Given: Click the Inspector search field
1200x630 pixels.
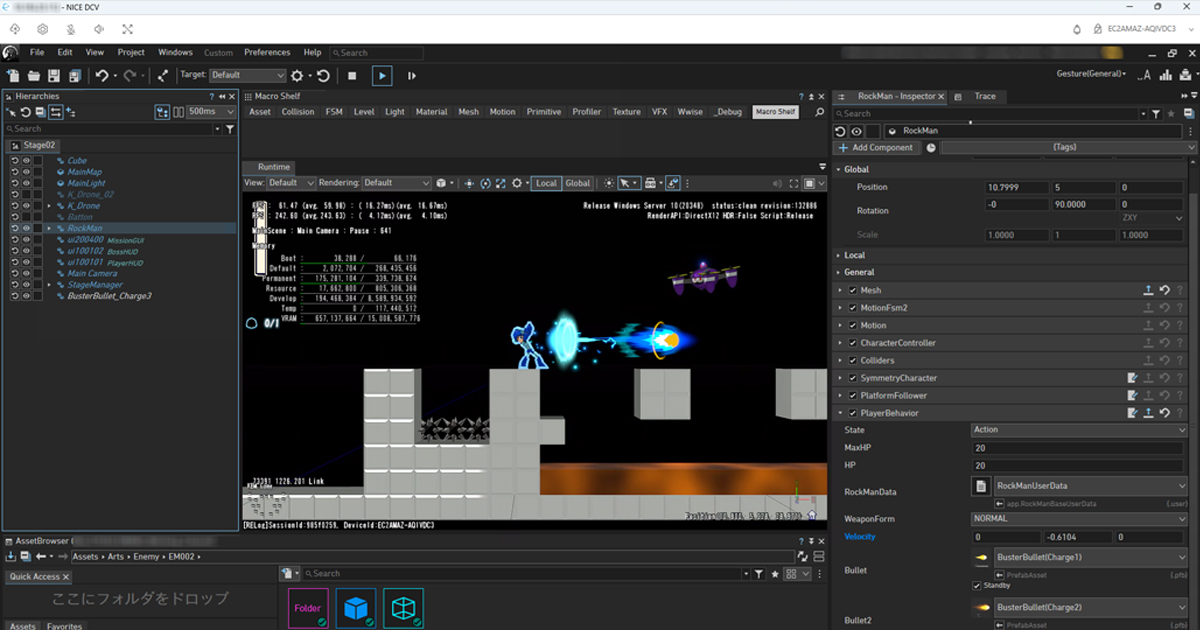Looking at the screenshot, I should click(x=990, y=114).
